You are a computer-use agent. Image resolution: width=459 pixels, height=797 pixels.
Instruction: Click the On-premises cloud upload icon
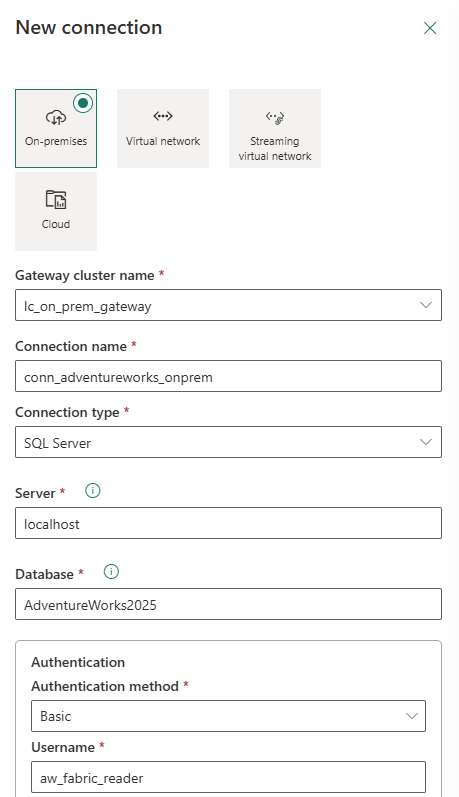(56, 117)
